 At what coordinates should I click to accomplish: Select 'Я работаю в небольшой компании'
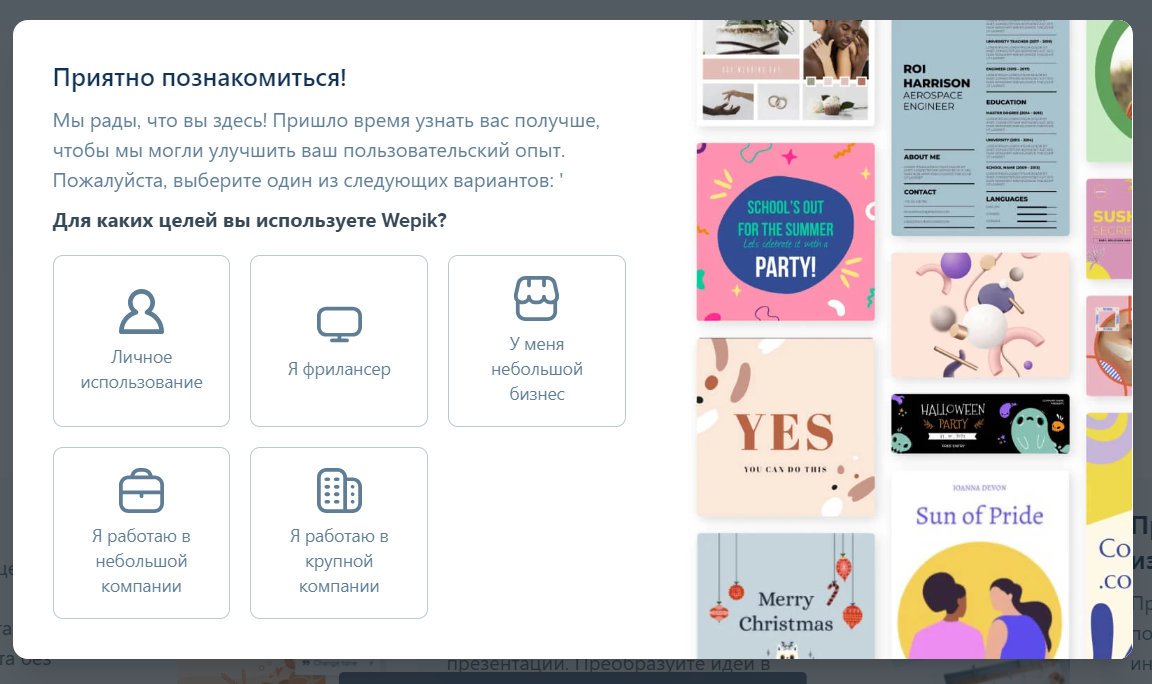coord(141,533)
